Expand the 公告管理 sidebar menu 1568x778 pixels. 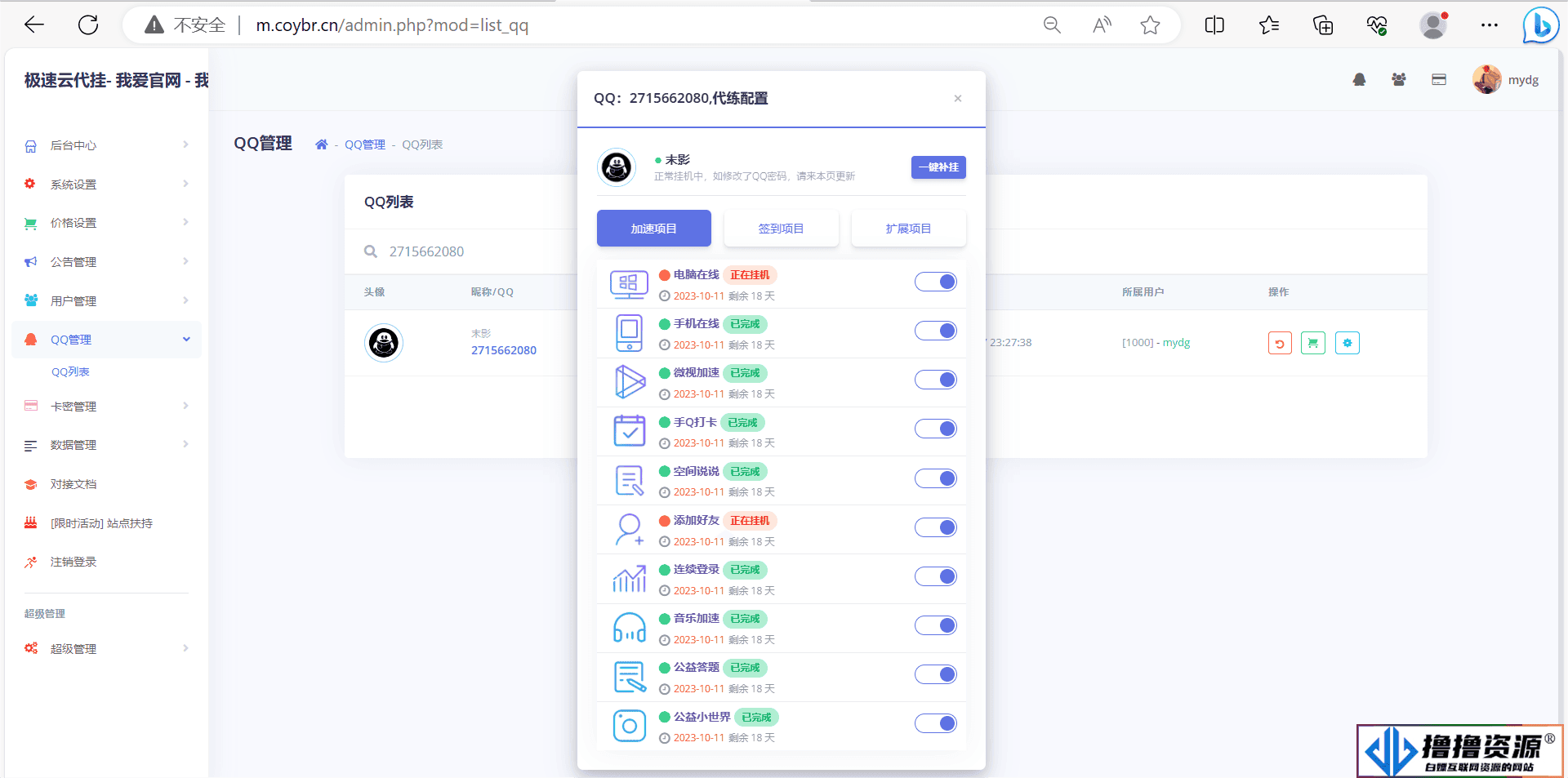tap(106, 262)
